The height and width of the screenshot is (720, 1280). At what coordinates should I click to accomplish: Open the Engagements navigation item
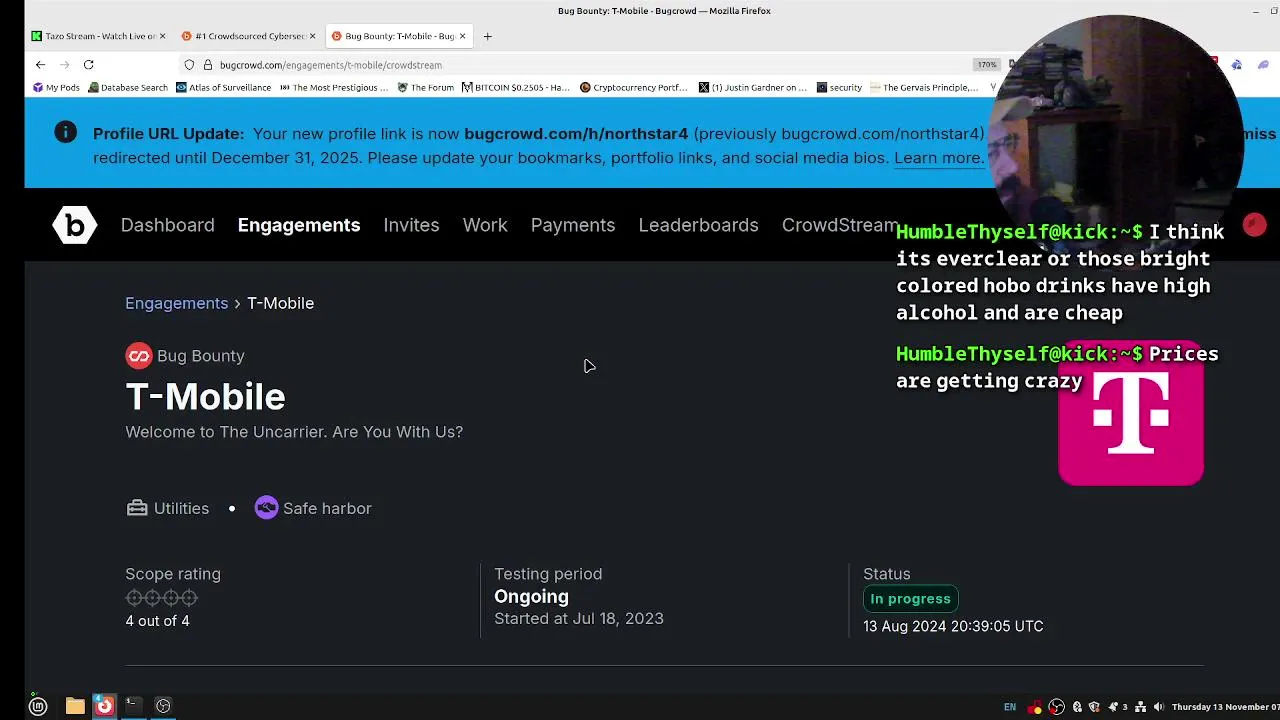pyautogui.click(x=298, y=225)
